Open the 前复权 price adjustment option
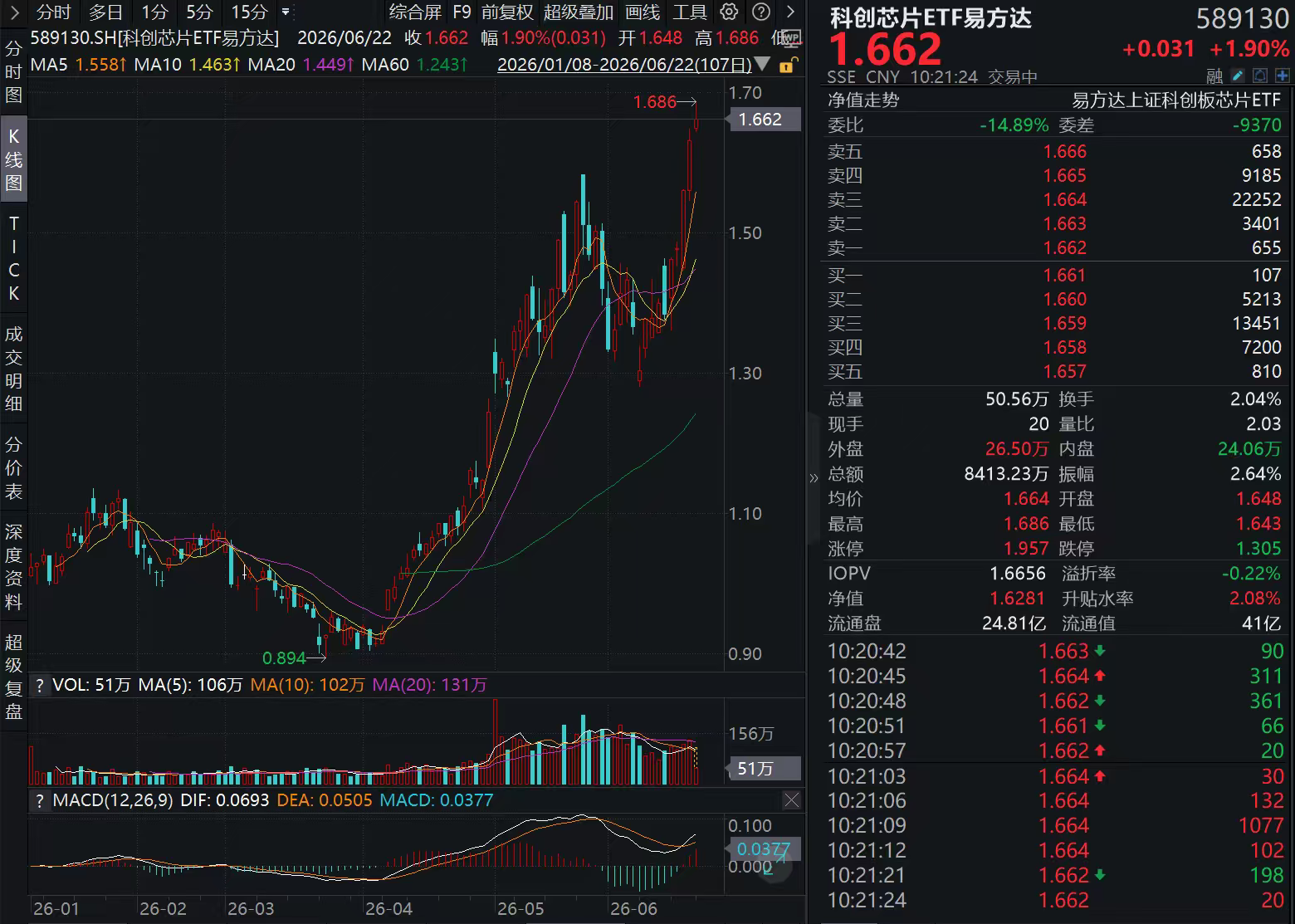Screen dimensions: 1295x924 507,12
